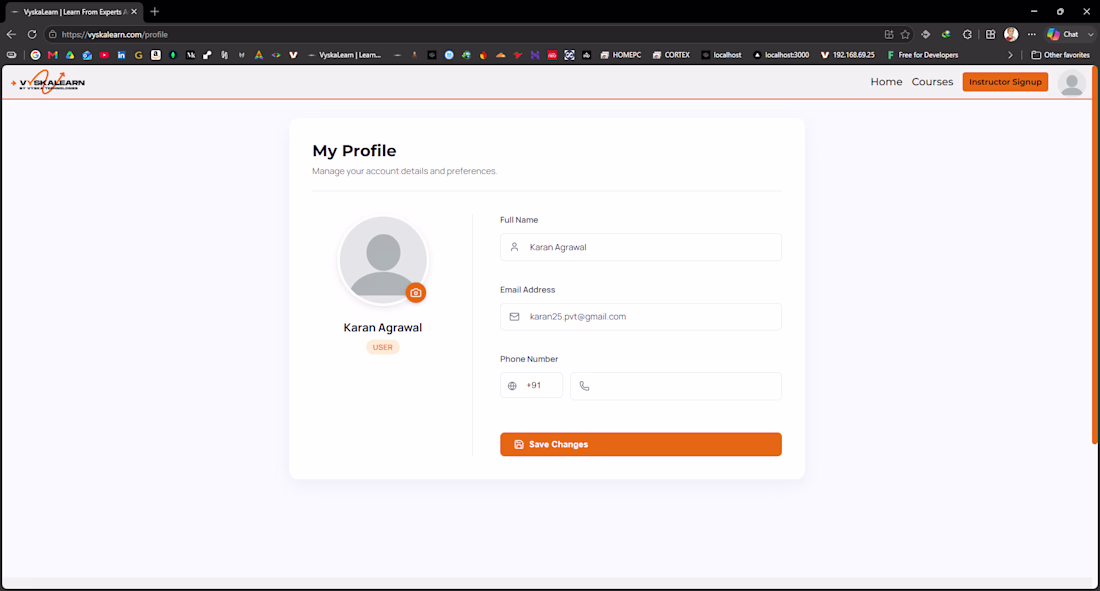Open the HOMEPC bookmark
The height and width of the screenshot is (591, 1100).
(x=621, y=55)
